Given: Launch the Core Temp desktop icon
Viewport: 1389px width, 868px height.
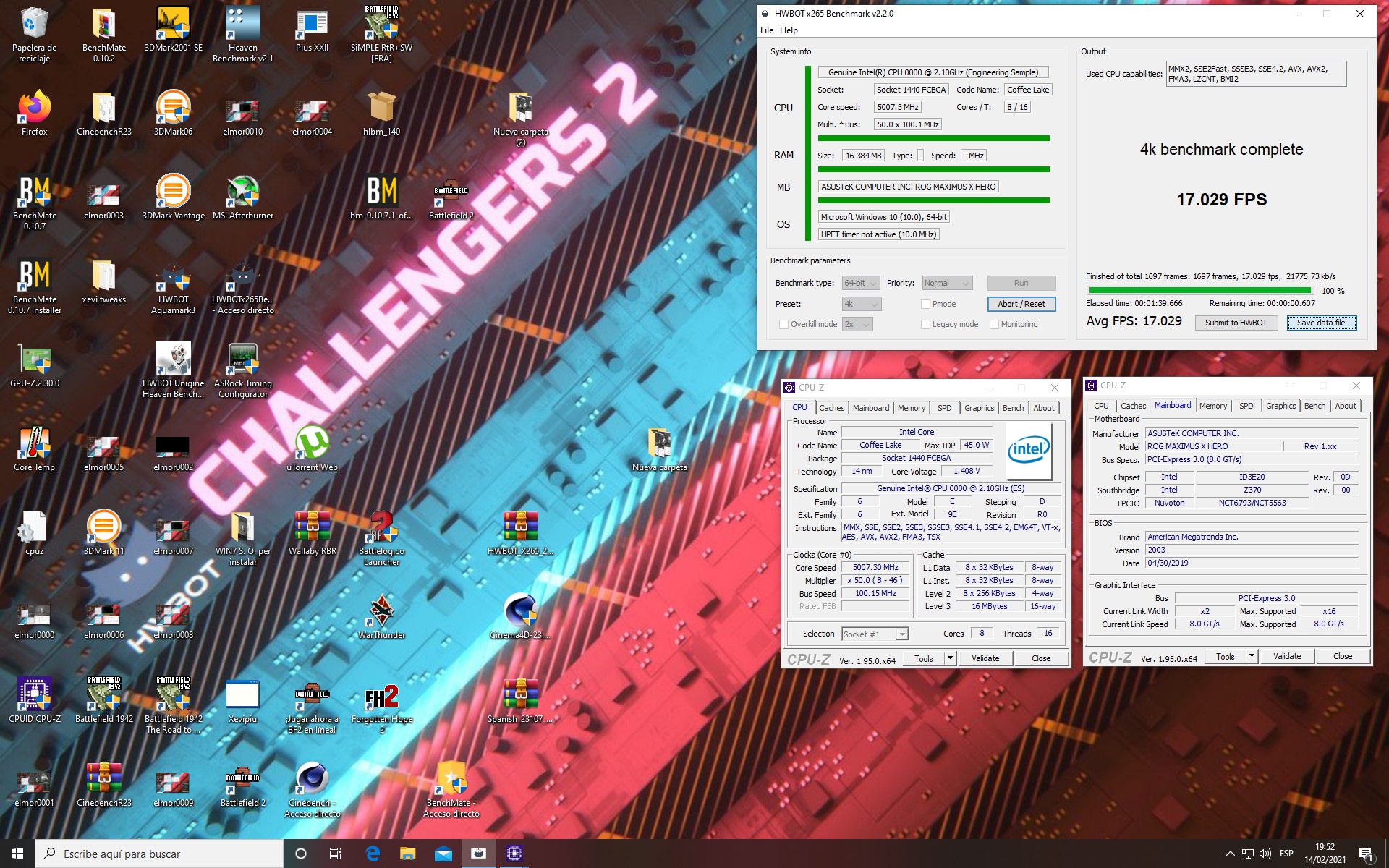Looking at the screenshot, I should (x=34, y=449).
